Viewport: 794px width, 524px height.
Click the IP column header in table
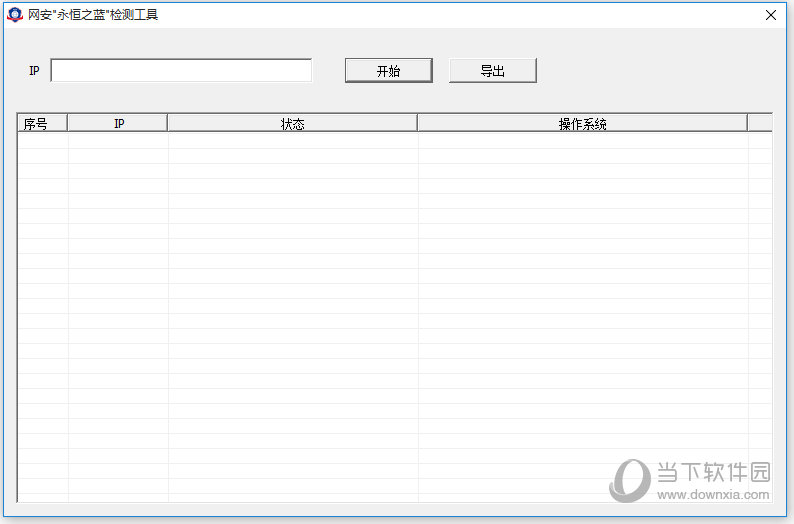point(117,123)
